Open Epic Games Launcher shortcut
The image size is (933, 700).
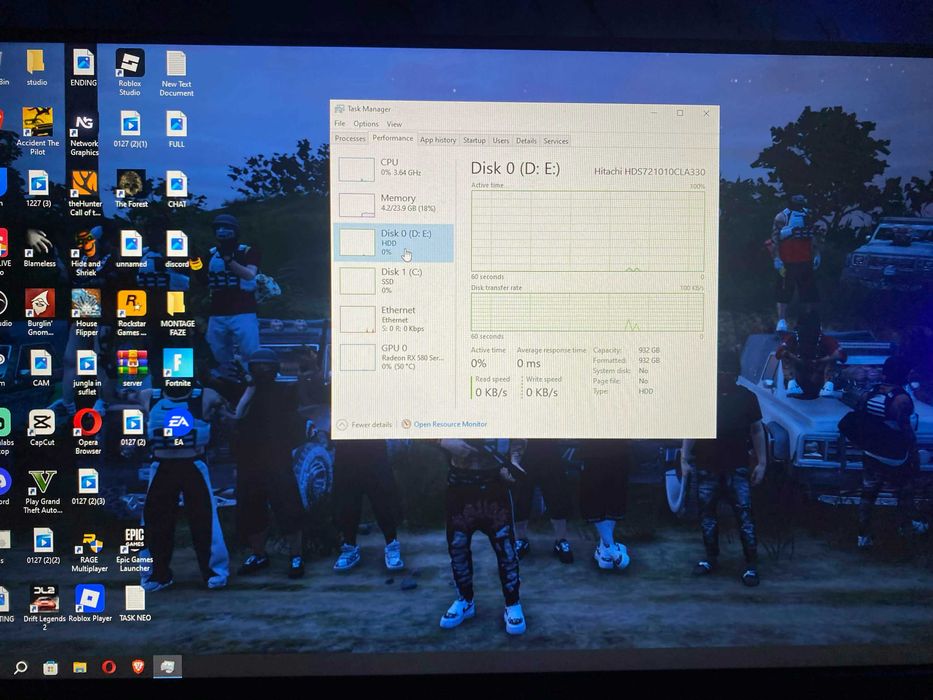click(134, 550)
